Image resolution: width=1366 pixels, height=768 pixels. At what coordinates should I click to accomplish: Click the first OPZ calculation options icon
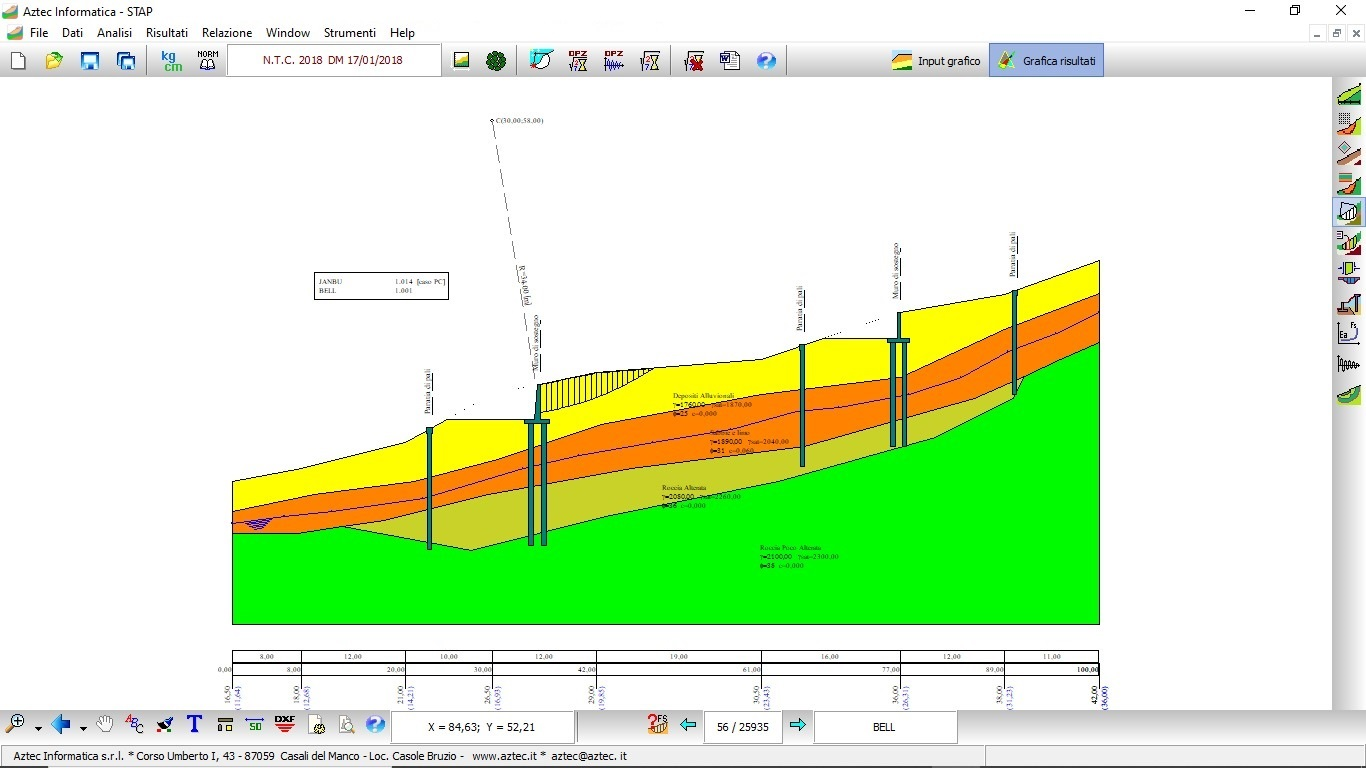pyautogui.click(x=578, y=61)
